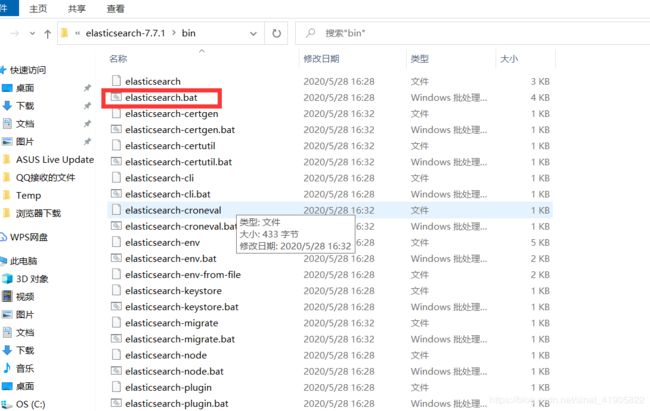This screenshot has width=650, height=411.
Task: Open recent locations dropdown arrow
Action: point(32,33)
